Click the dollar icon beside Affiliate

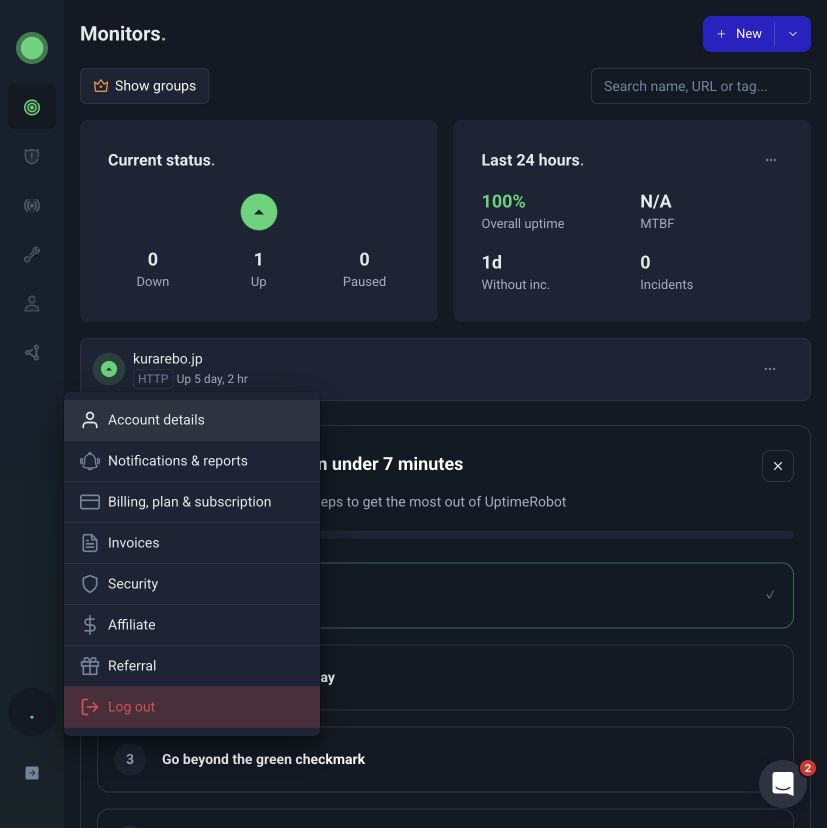(90, 625)
